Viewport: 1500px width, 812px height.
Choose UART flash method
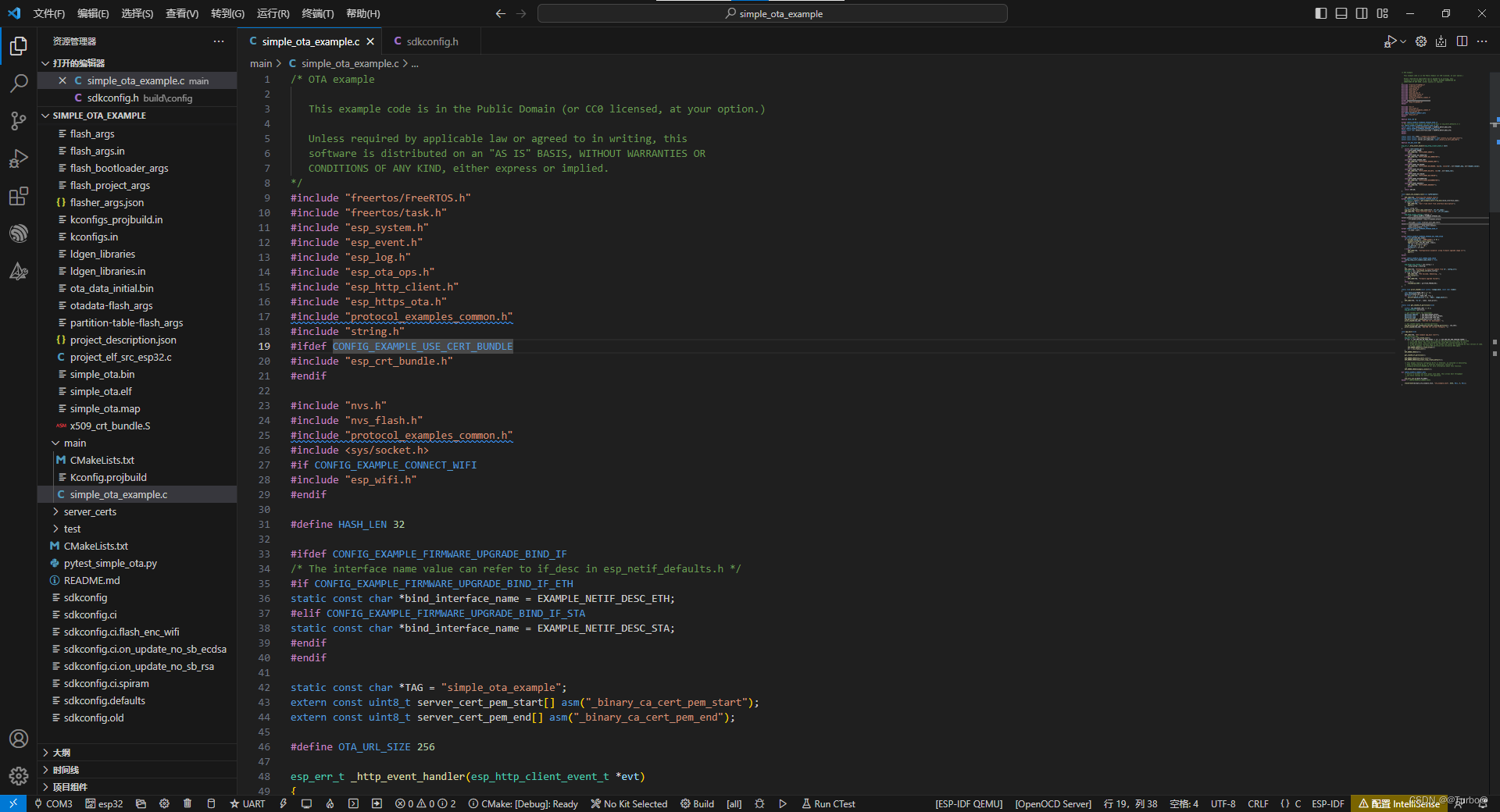tap(248, 803)
